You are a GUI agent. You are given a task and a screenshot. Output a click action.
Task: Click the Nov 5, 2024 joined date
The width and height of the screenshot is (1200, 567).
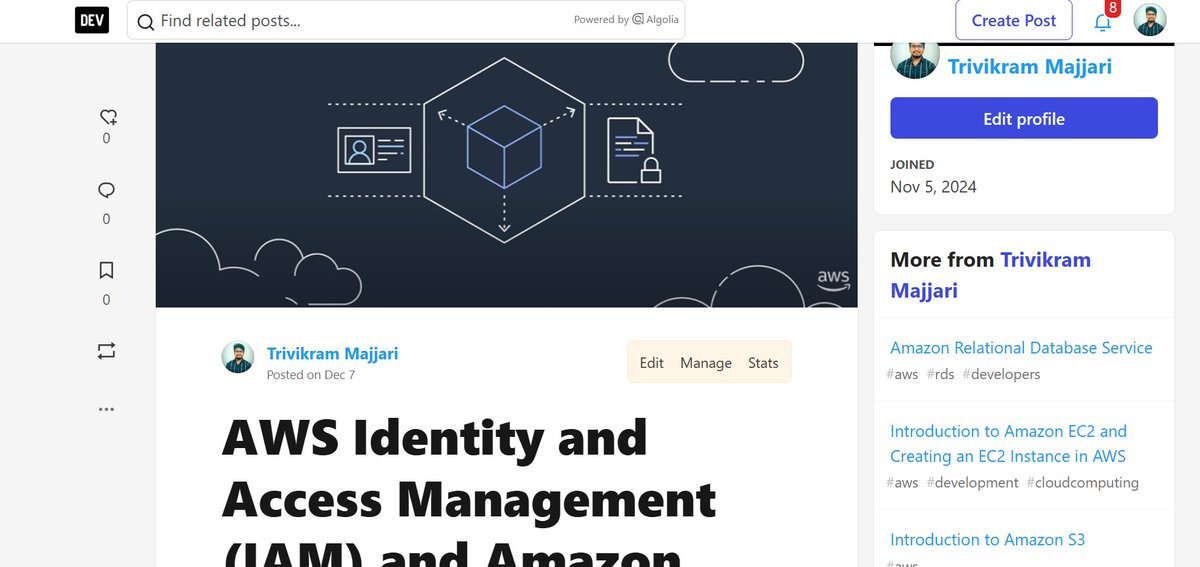933,187
